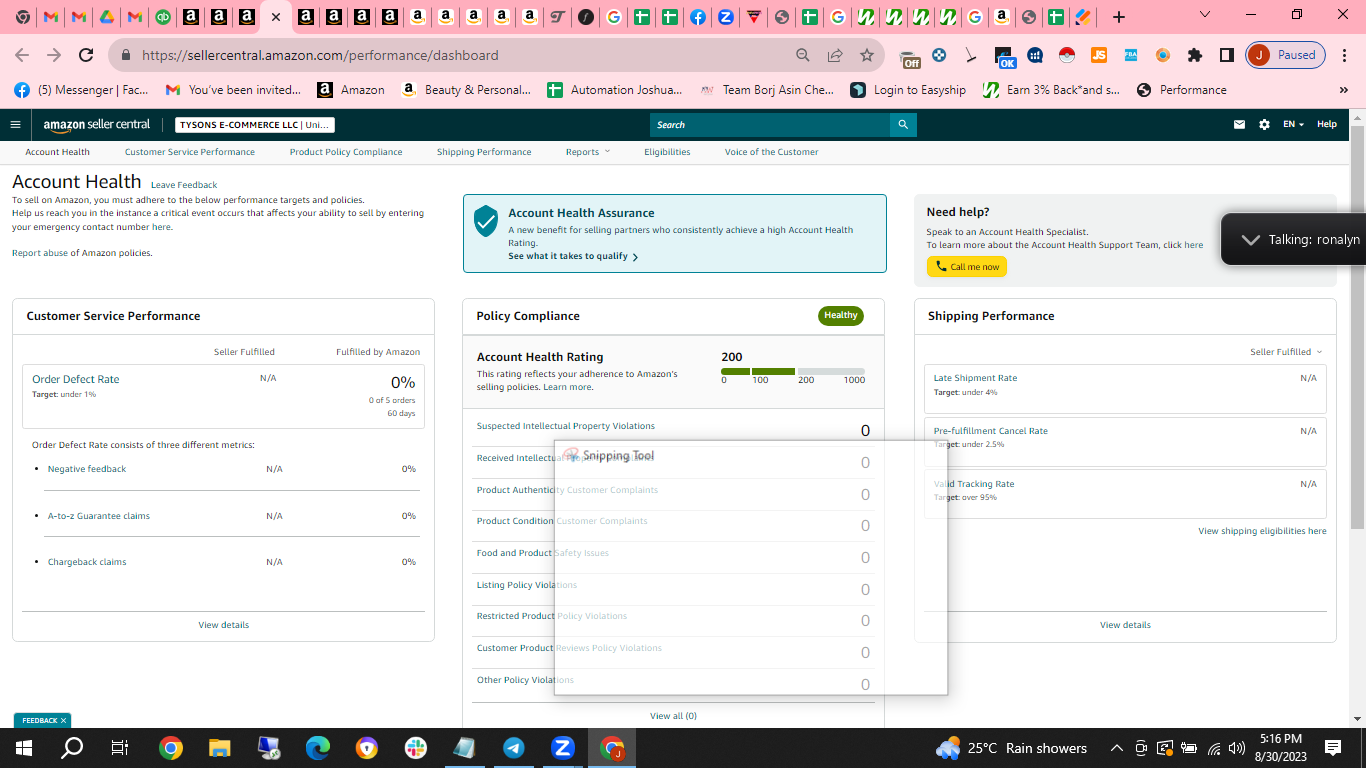Open the Seller Fulfilled dropdown in Shipping Performance
This screenshot has height=768, width=1366.
[1286, 352]
